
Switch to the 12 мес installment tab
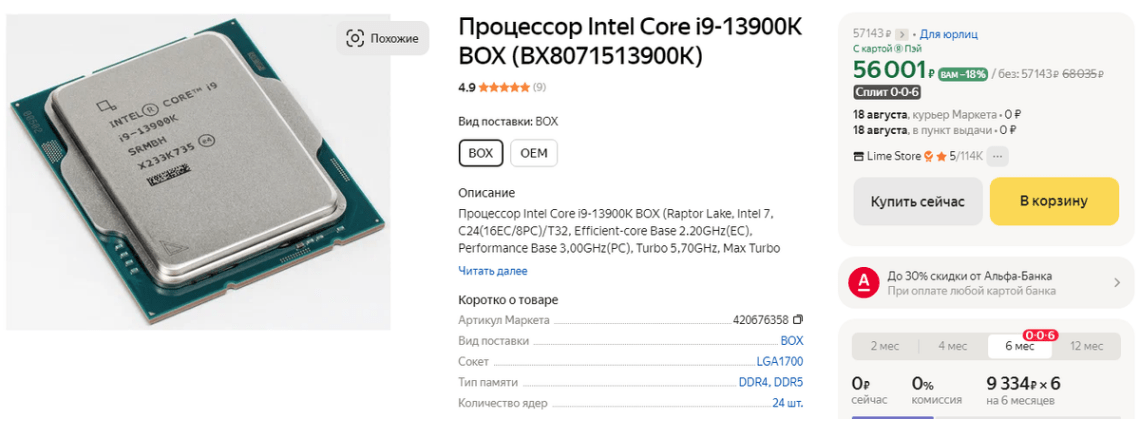click(x=1086, y=346)
